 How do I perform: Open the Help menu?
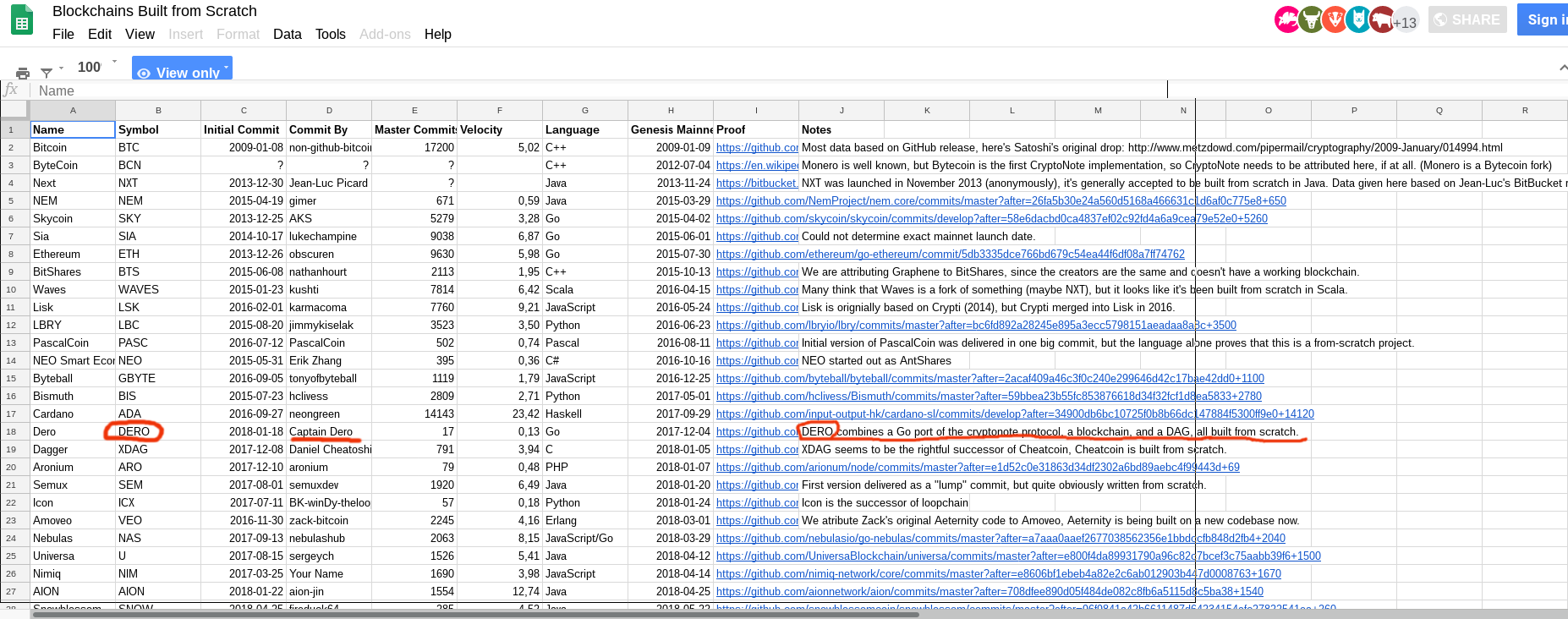point(438,34)
